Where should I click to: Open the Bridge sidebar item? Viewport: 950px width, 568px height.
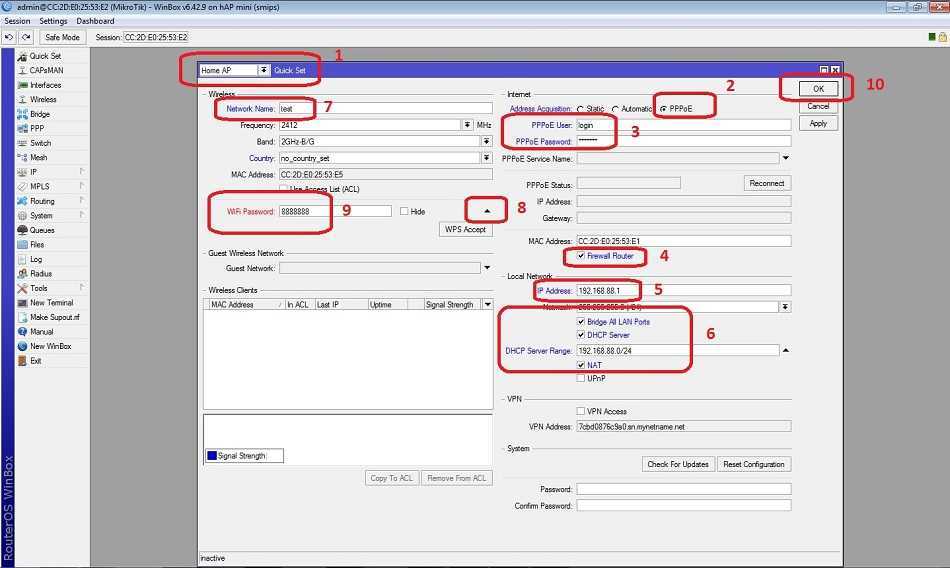[x=40, y=114]
